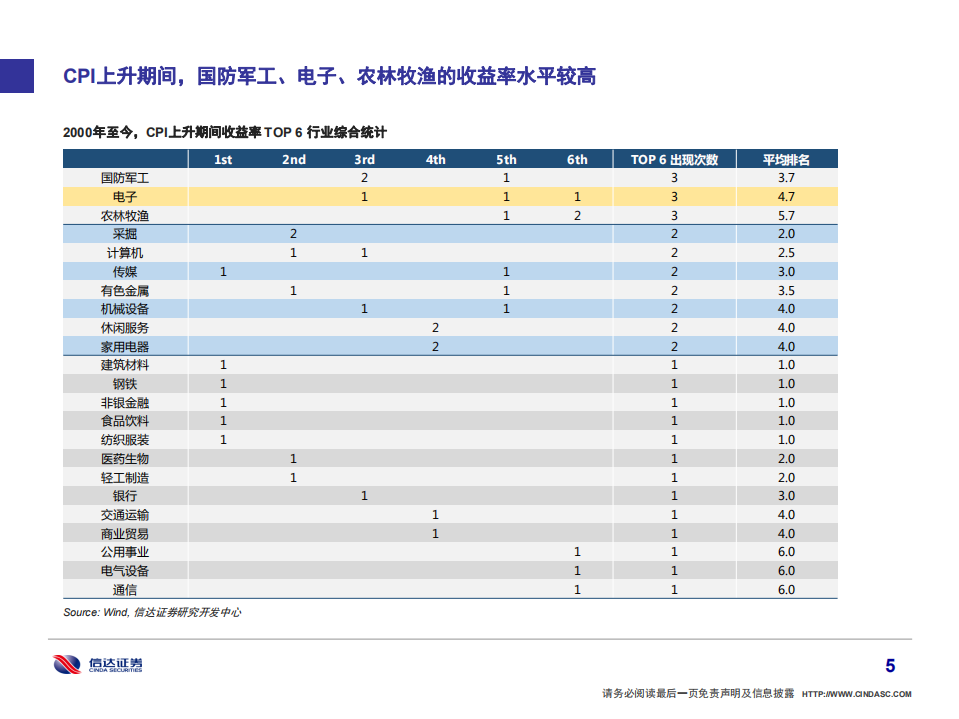Select the highlighted 电子 table row
Viewport: 959px width, 719px height.
(450, 196)
